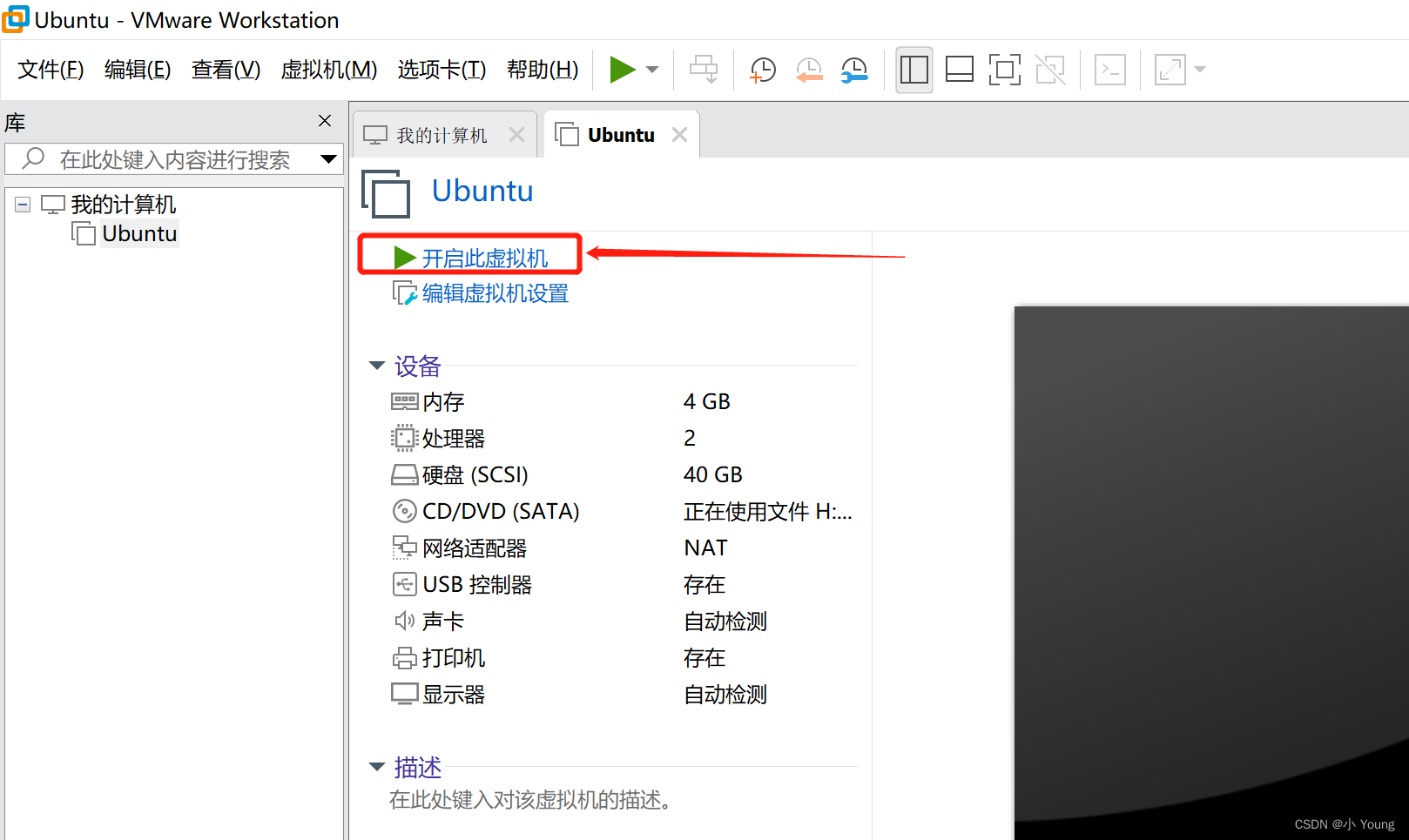Click the 40 GB disk value
Screen dimensions: 1409x840
pyautogui.click(x=713, y=474)
